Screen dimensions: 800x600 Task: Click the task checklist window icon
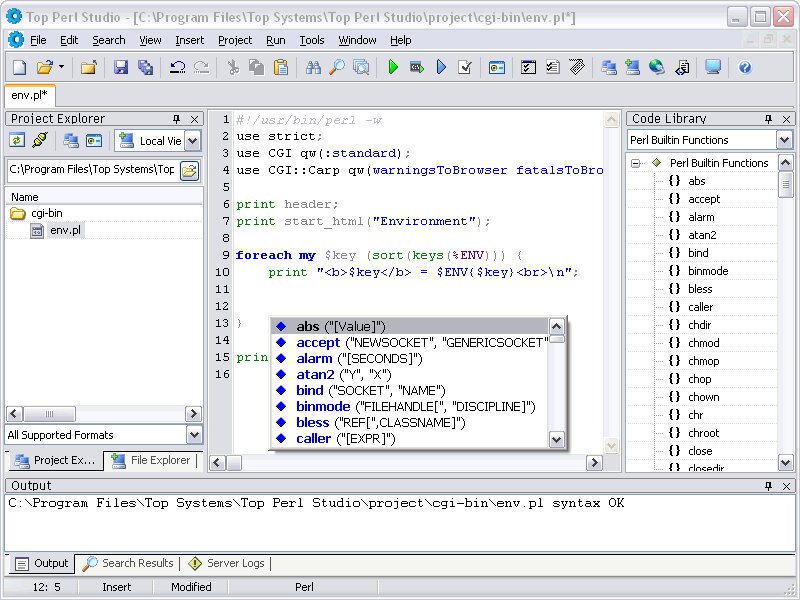click(529, 67)
